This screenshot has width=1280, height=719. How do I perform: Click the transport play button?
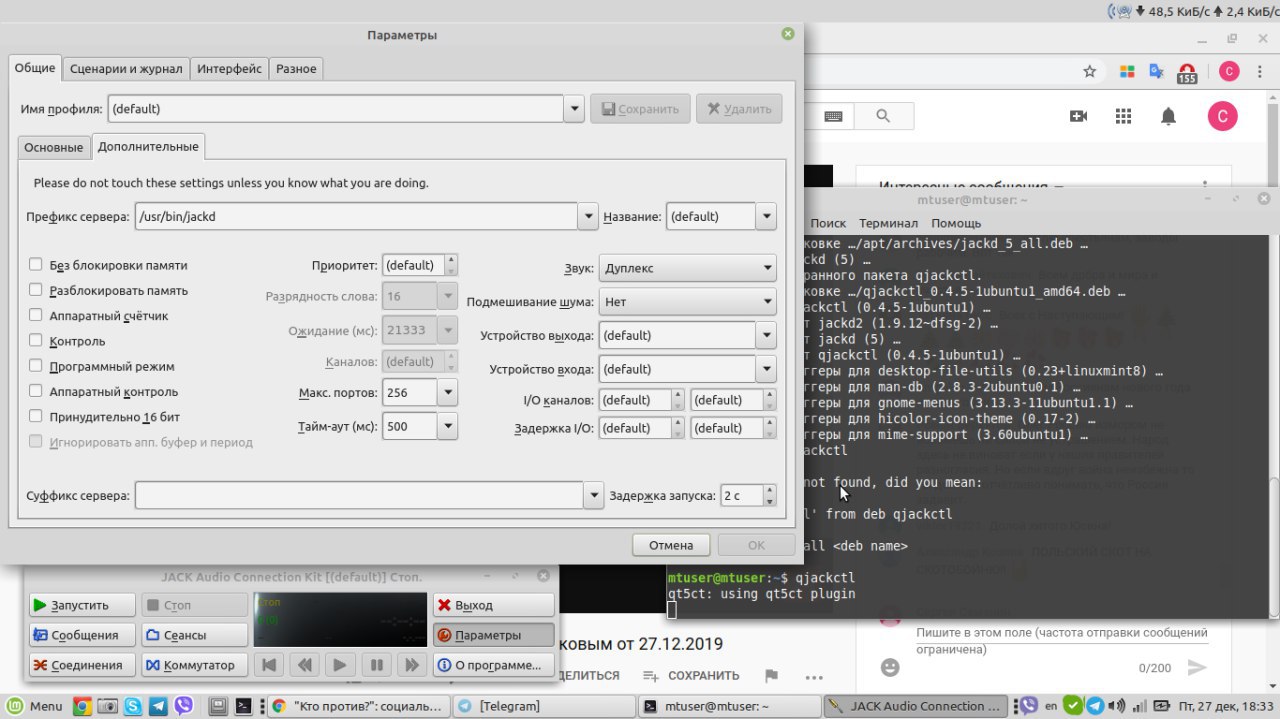[x=340, y=665]
